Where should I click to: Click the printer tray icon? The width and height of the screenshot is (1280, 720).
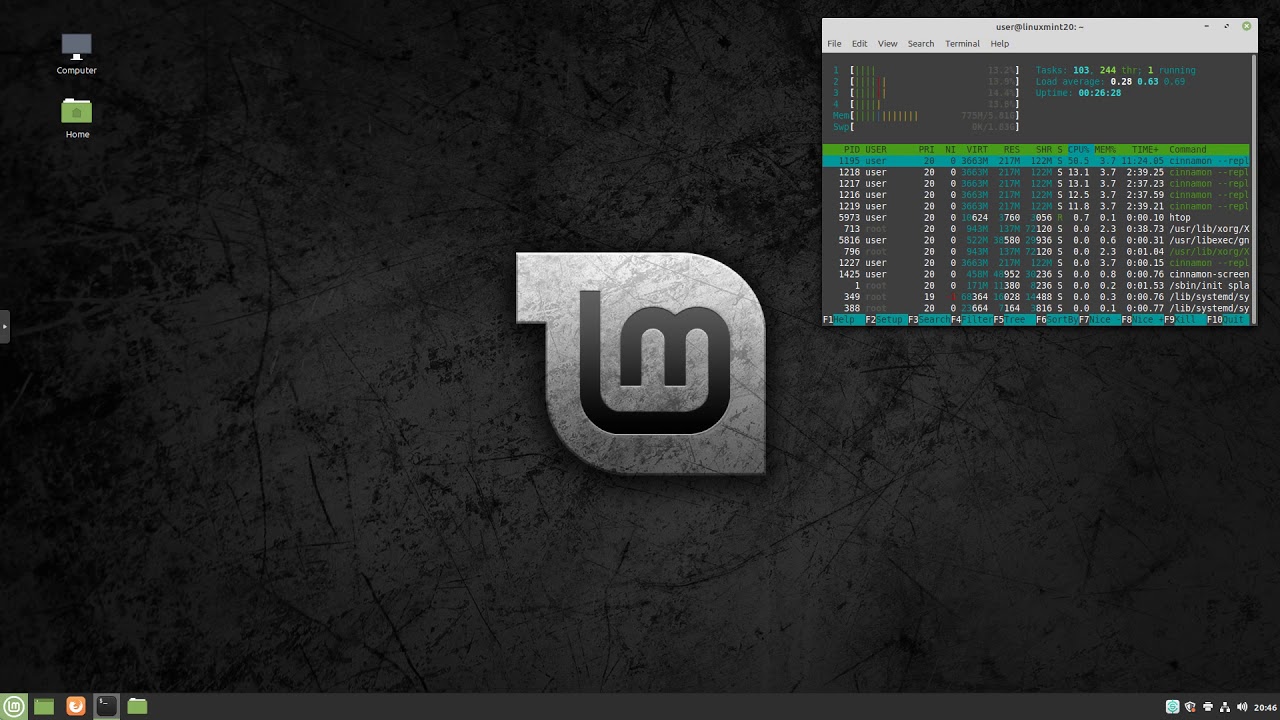[x=1207, y=707]
